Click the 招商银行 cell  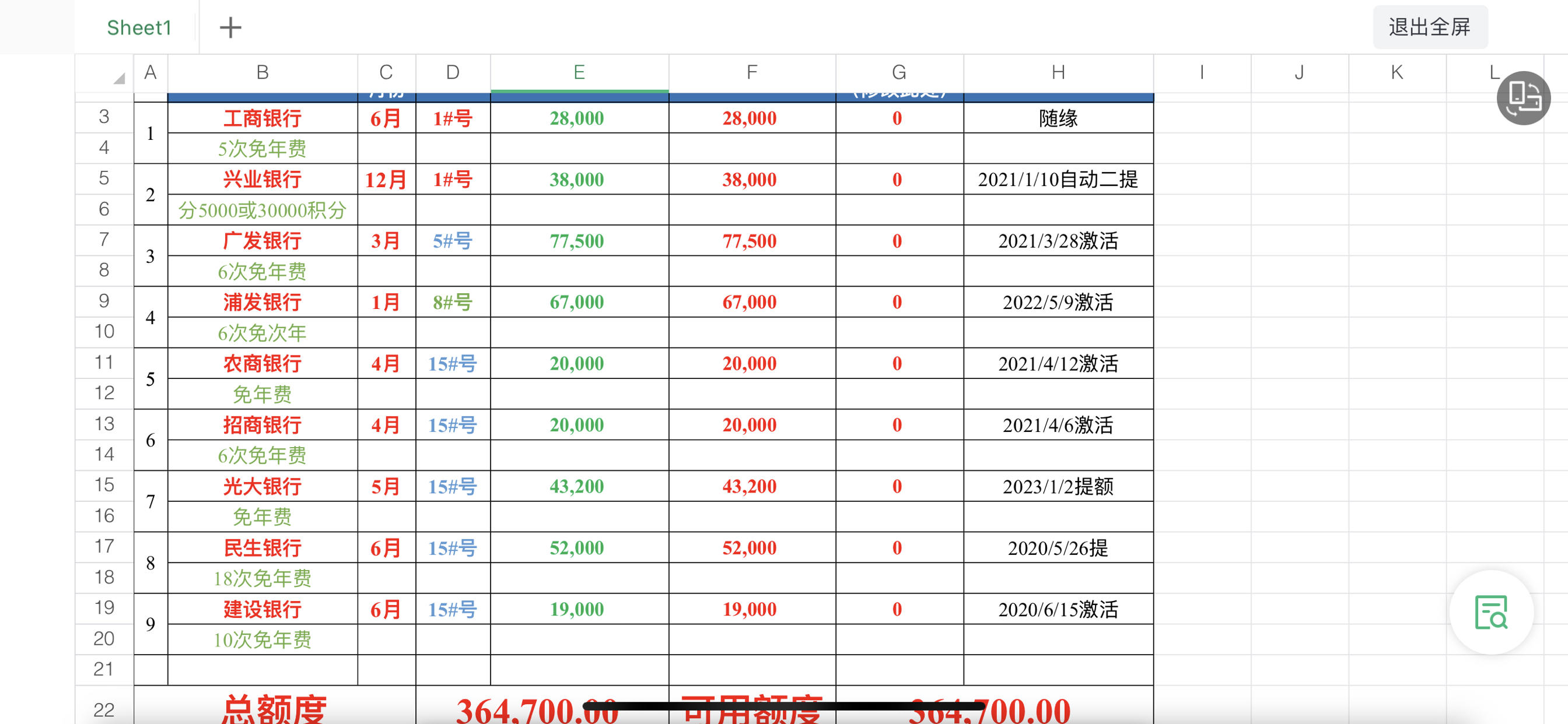(x=262, y=425)
